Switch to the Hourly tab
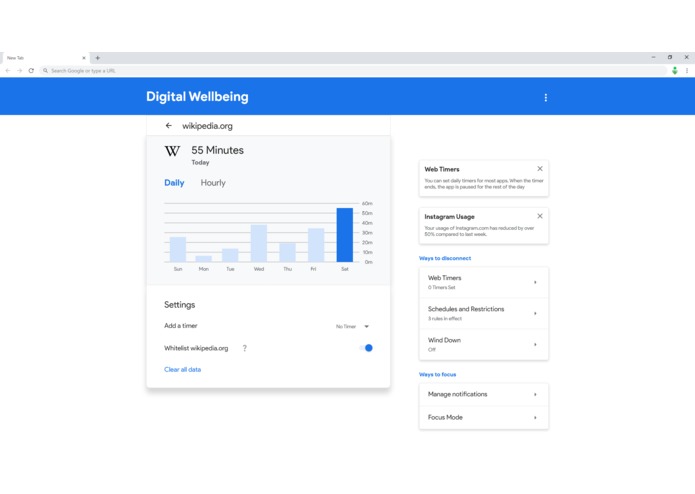This screenshot has height=494, width=695. pyautogui.click(x=213, y=183)
